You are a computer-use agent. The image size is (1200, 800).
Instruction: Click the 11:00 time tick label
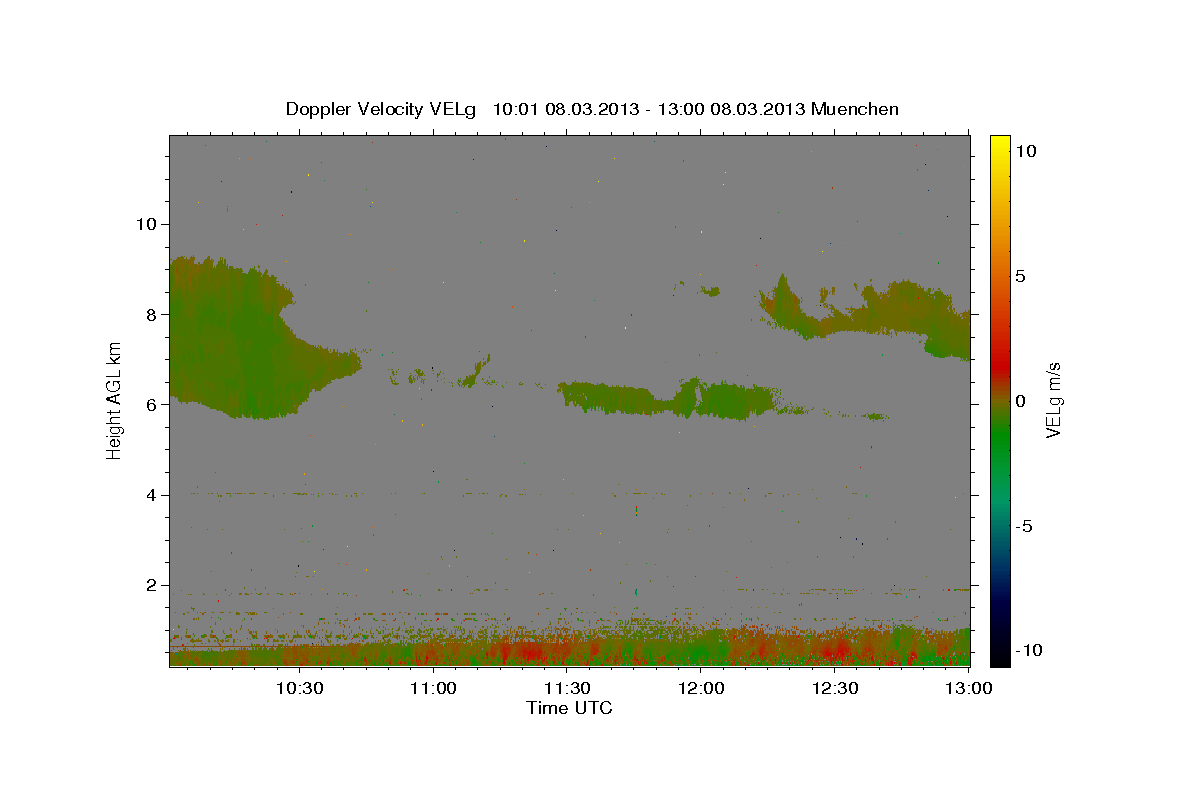coord(434,688)
